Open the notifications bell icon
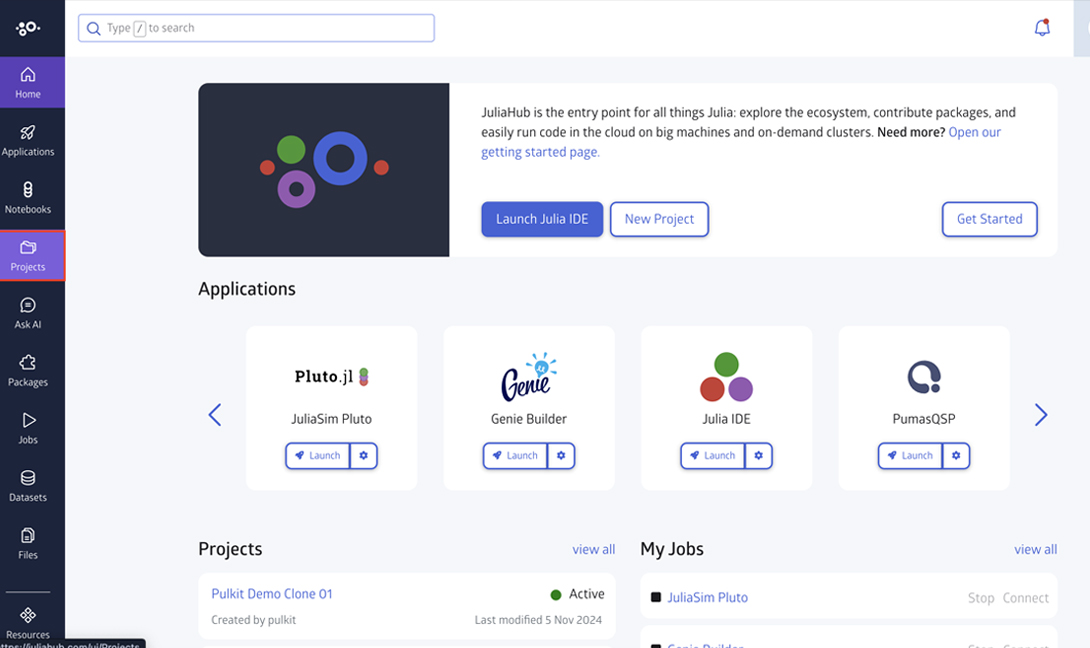Screen dimensions: 1090x648 (x=1042, y=28)
